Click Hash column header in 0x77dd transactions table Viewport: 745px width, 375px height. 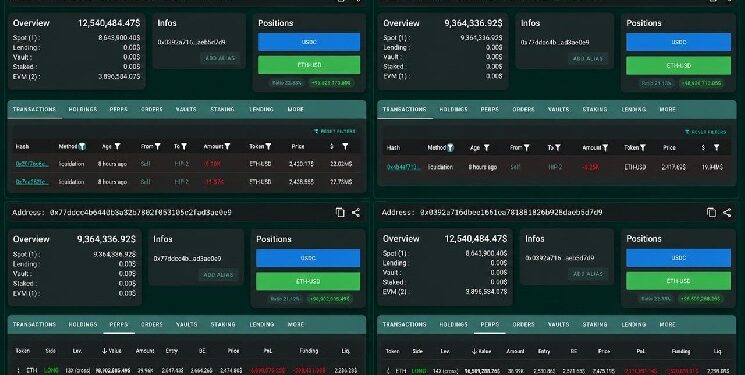393,148
